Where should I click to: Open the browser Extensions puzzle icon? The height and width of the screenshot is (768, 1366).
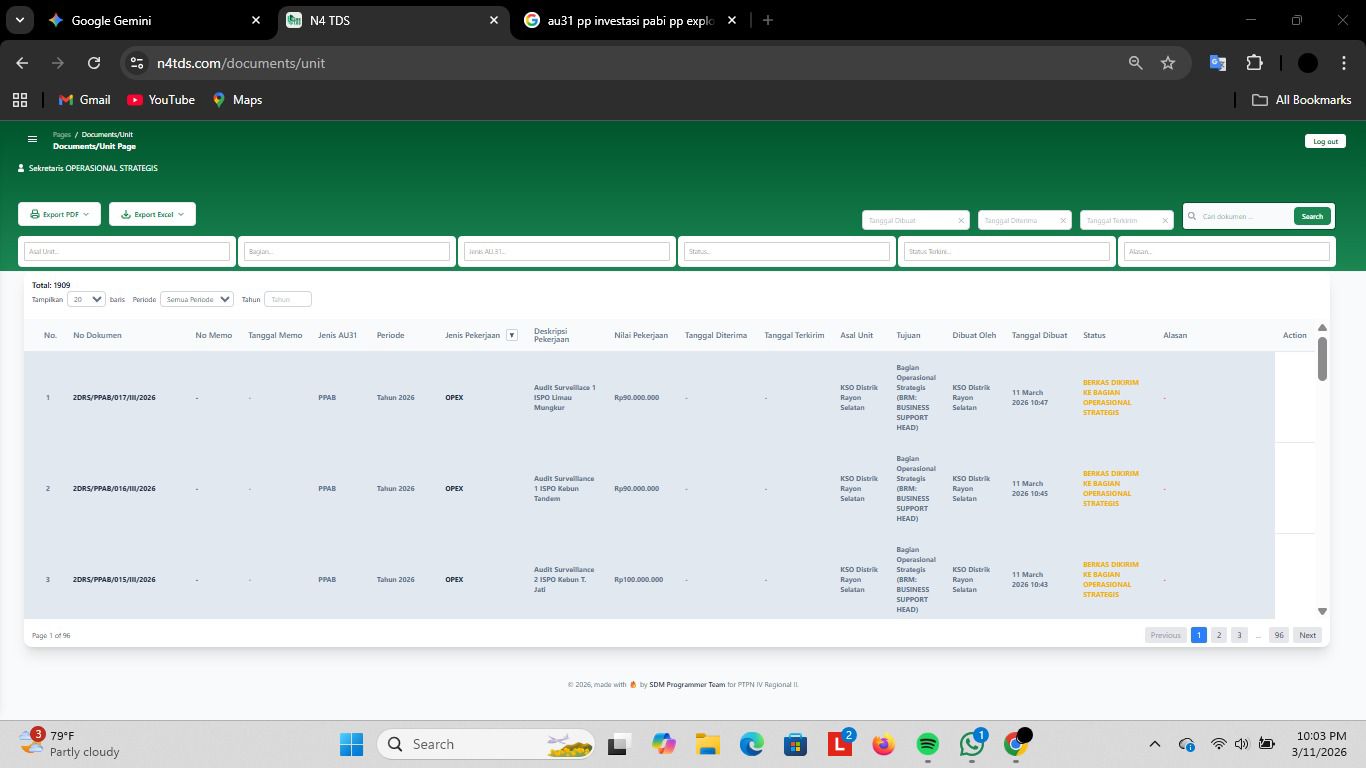1254,63
